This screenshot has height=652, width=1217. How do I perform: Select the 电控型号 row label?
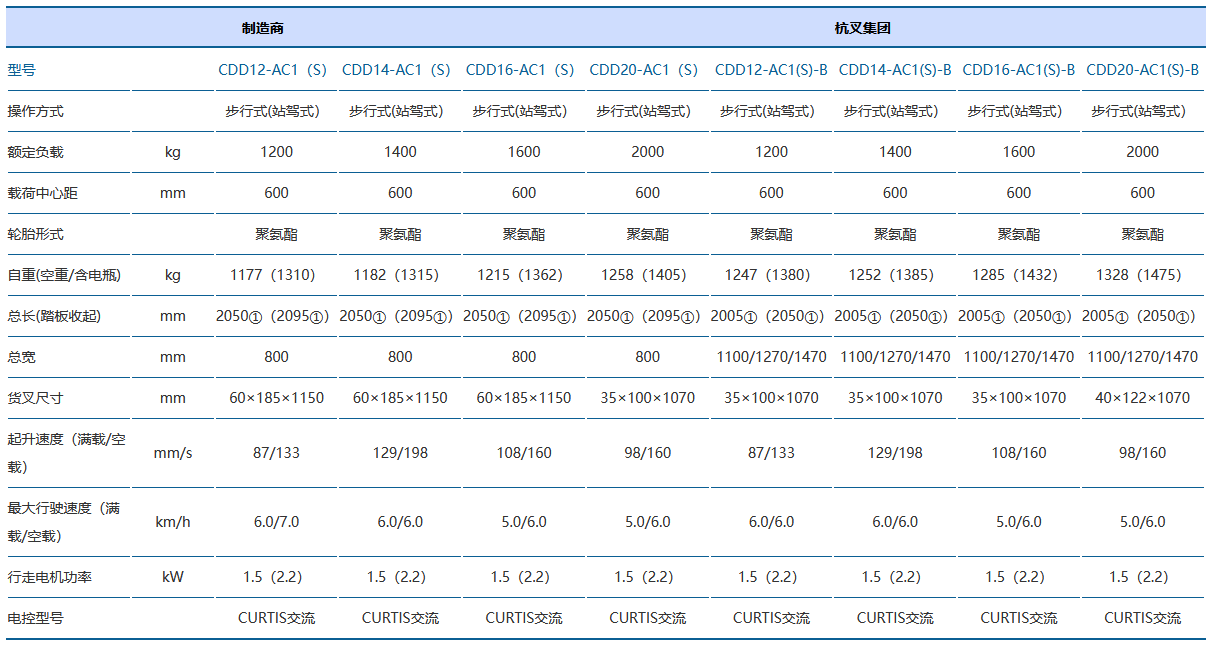pos(35,618)
